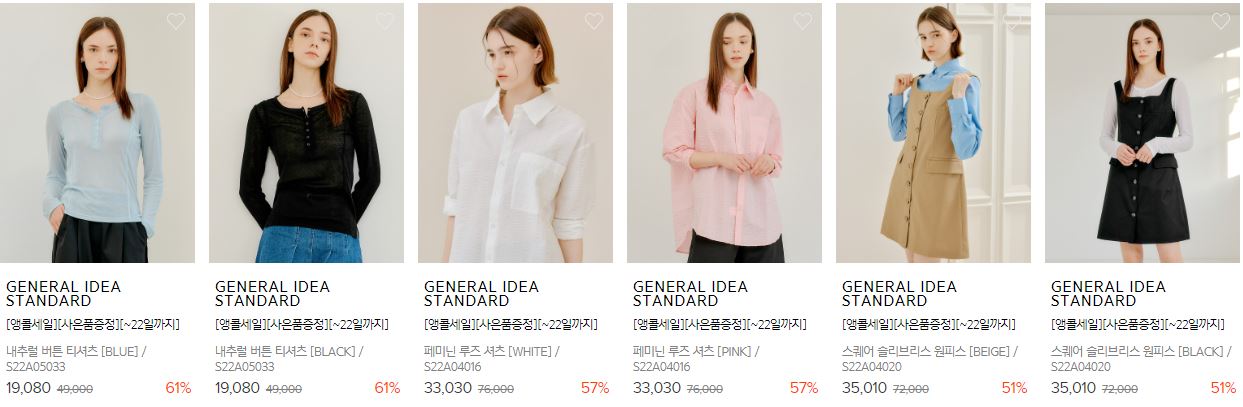Open blue button t-shirt product photo
Image resolution: width=1243 pixels, height=407 pixels.
(x=97, y=133)
